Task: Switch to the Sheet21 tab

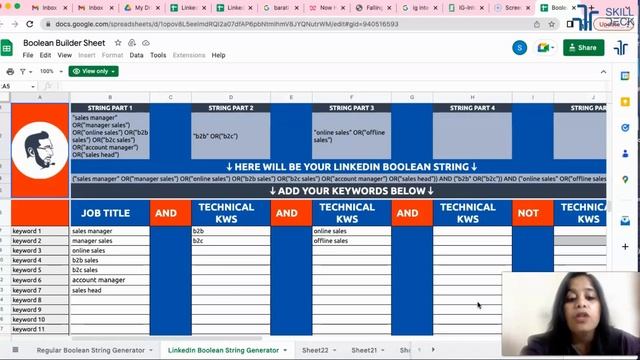Action: (x=364, y=350)
